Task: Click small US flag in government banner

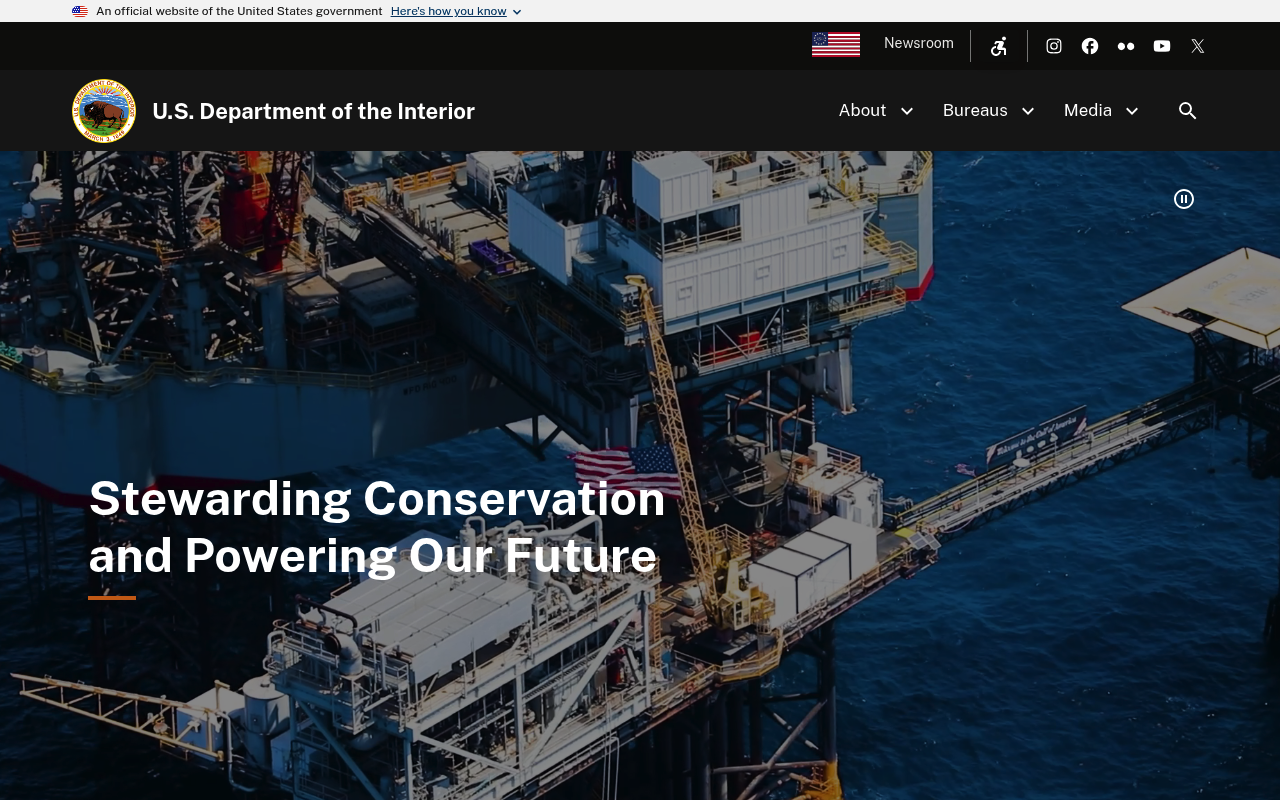Action: pyautogui.click(x=80, y=12)
